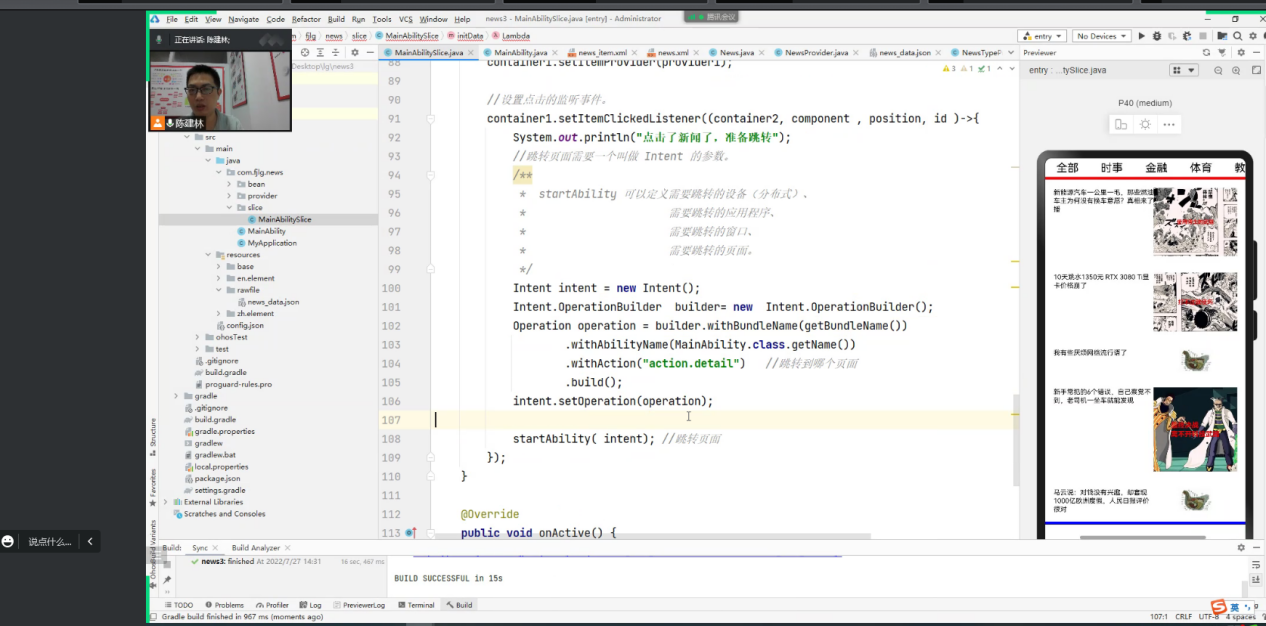Image resolution: width=1266 pixels, height=626 pixels.
Task: Click the Debug bug icon in the toolbar
Action: (x=1156, y=36)
